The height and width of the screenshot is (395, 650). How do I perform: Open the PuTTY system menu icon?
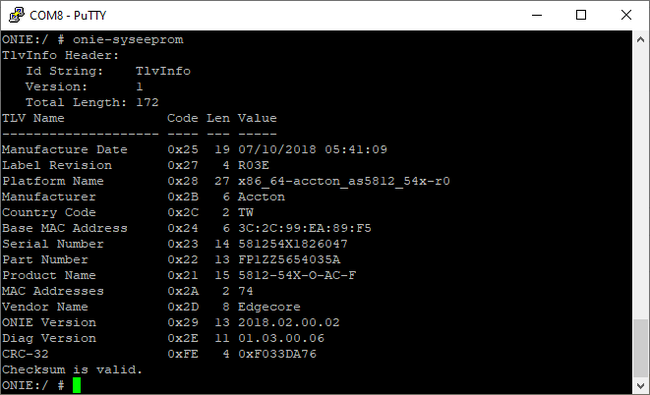(x=17, y=15)
